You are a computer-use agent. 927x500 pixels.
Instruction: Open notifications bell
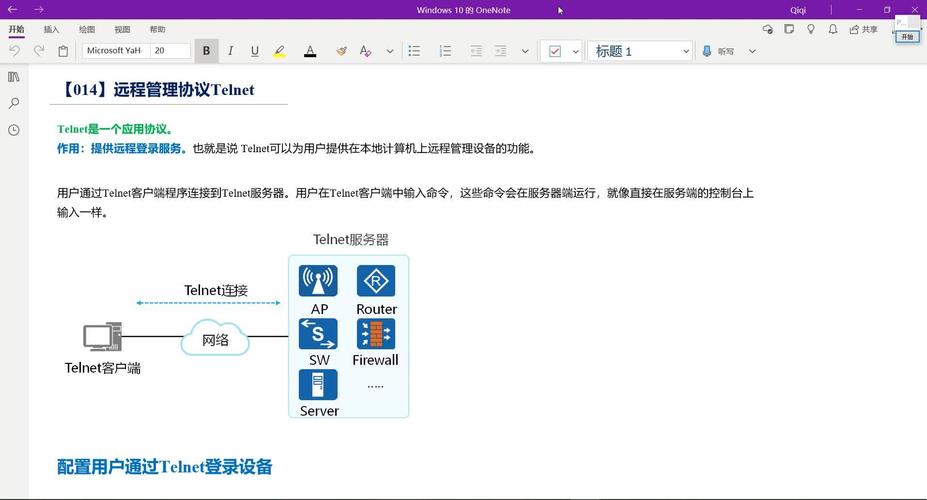[833, 29]
